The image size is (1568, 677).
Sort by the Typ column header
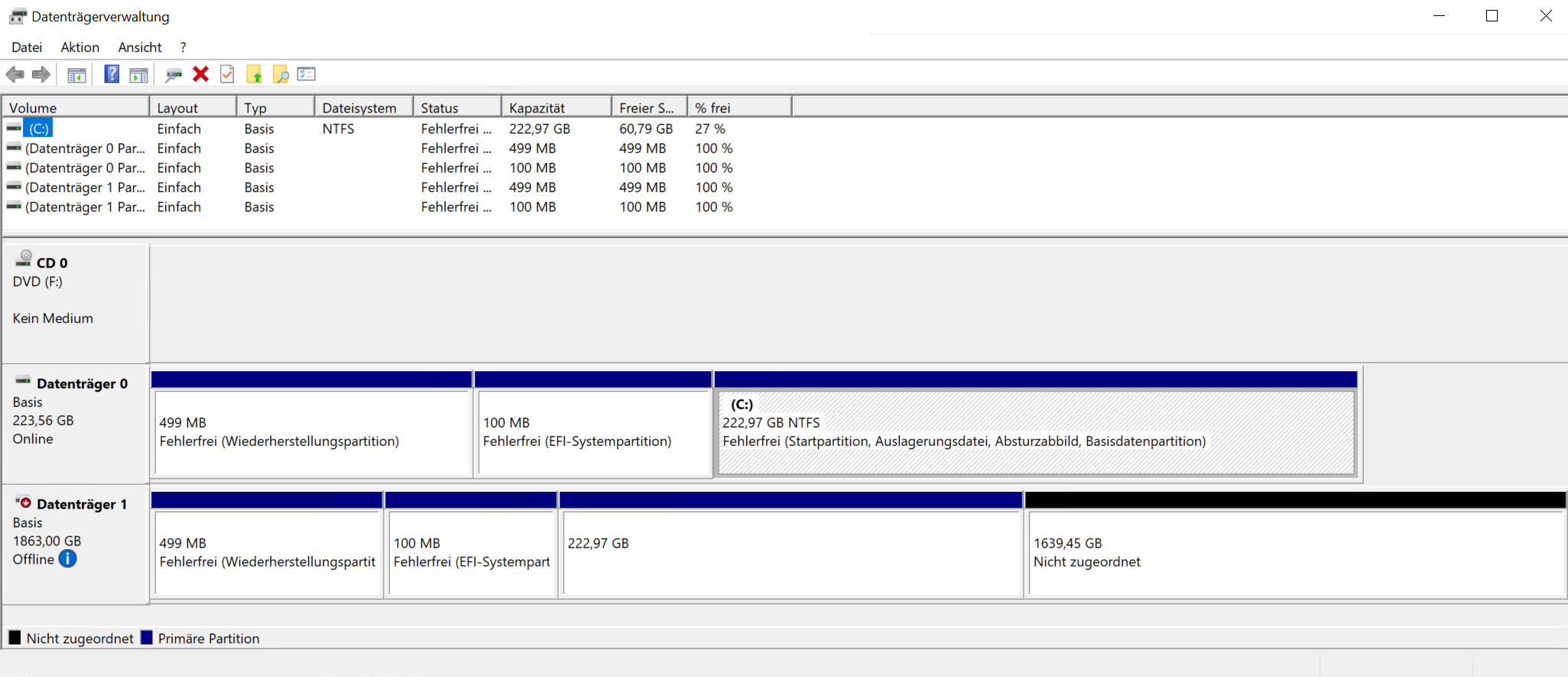click(x=276, y=108)
